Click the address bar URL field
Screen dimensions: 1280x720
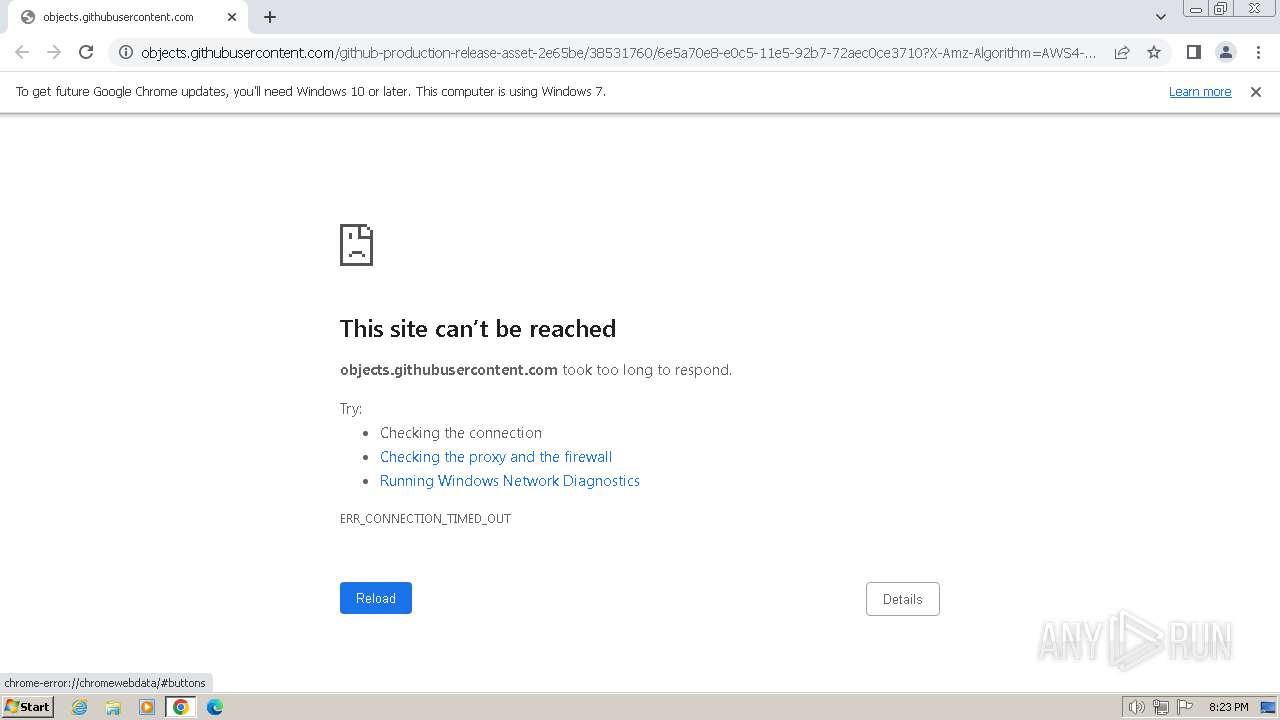point(618,53)
